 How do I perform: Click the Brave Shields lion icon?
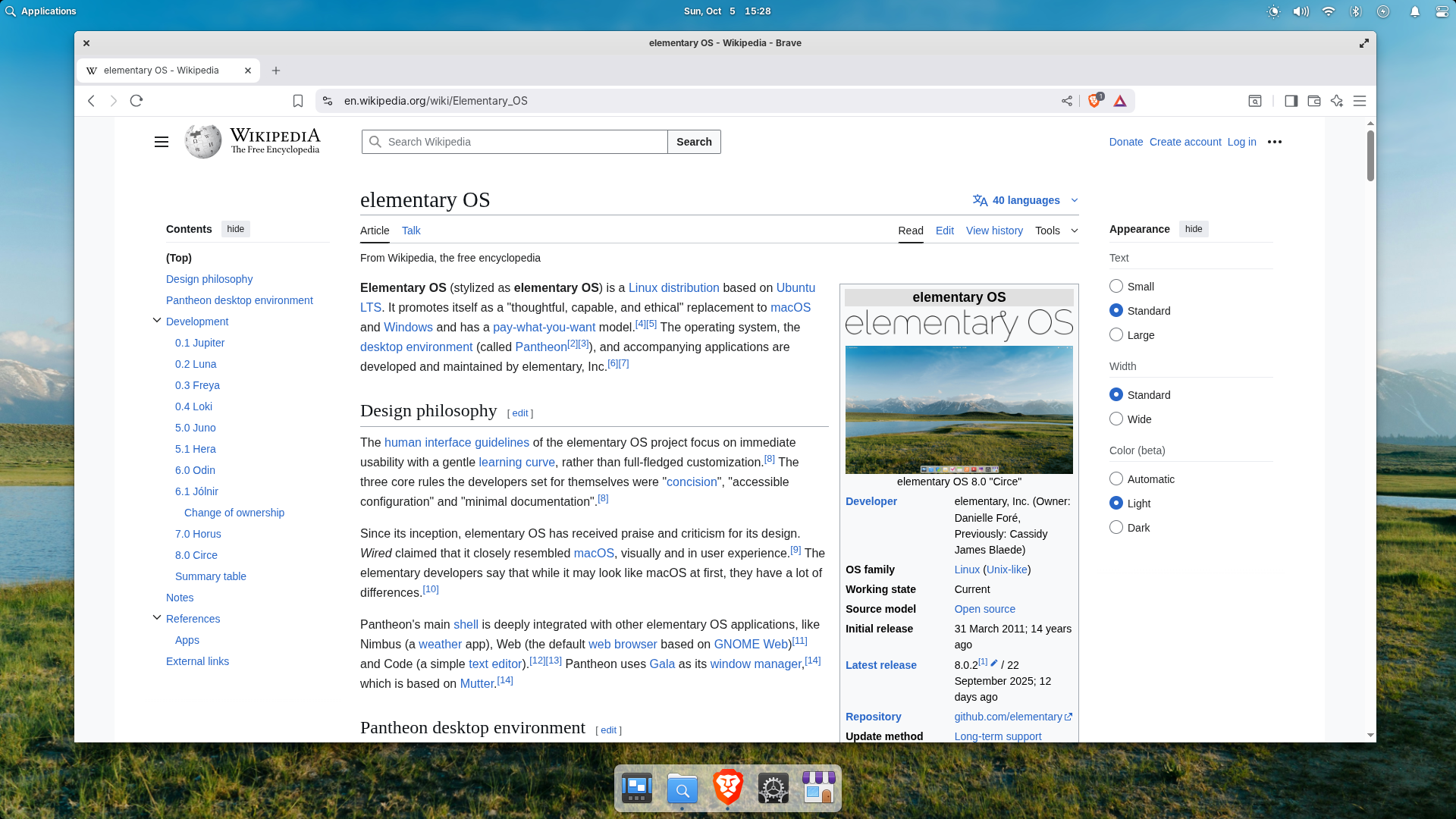click(x=1094, y=101)
